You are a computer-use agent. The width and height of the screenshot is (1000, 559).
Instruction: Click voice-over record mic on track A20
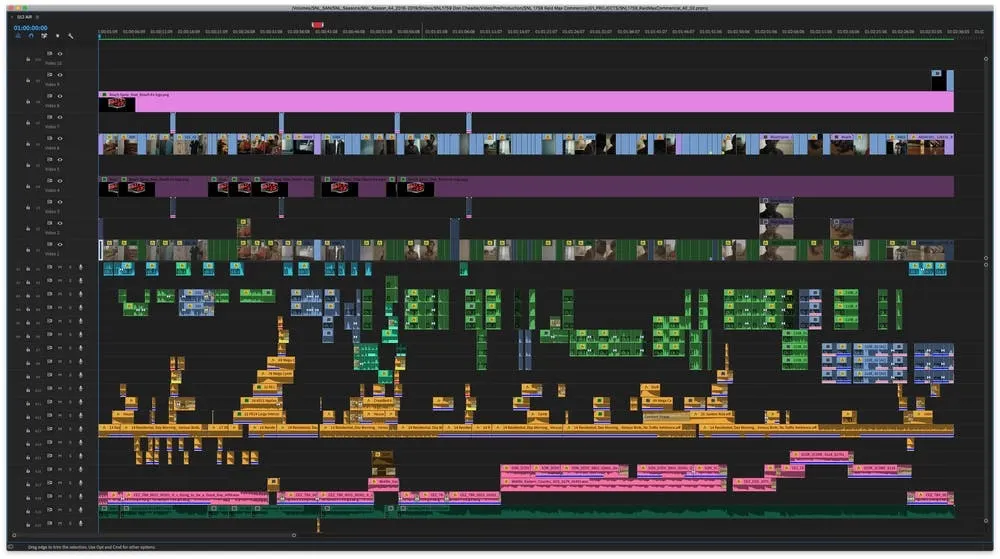click(x=80, y=523)
